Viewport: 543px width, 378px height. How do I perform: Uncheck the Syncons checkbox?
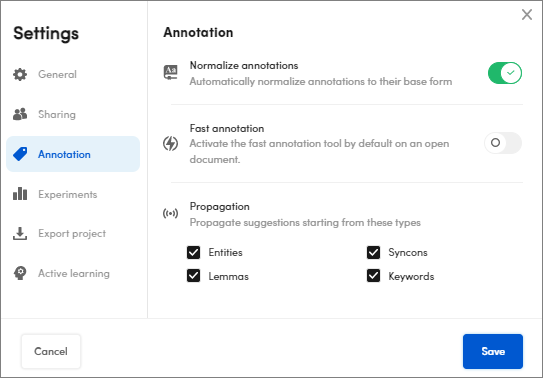click(x=373, y=252)
